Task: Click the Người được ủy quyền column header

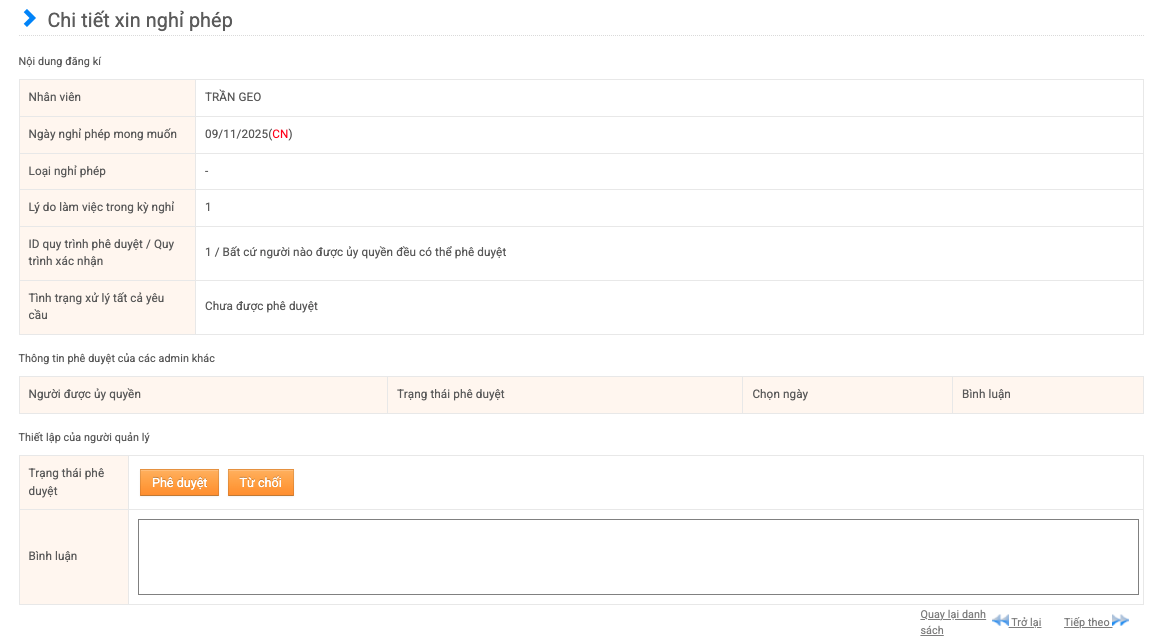Action: pos(85,394)
